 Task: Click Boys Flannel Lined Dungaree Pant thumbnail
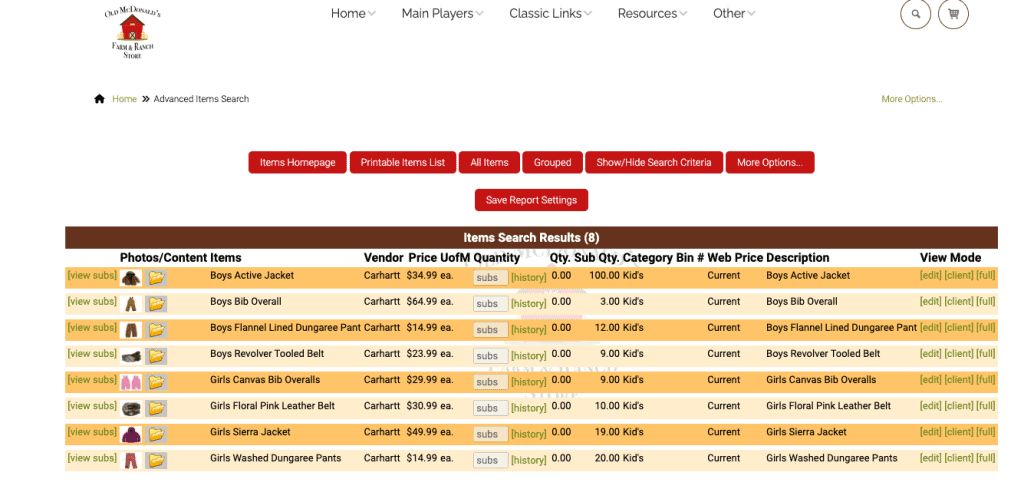click(x=131, y=330)
